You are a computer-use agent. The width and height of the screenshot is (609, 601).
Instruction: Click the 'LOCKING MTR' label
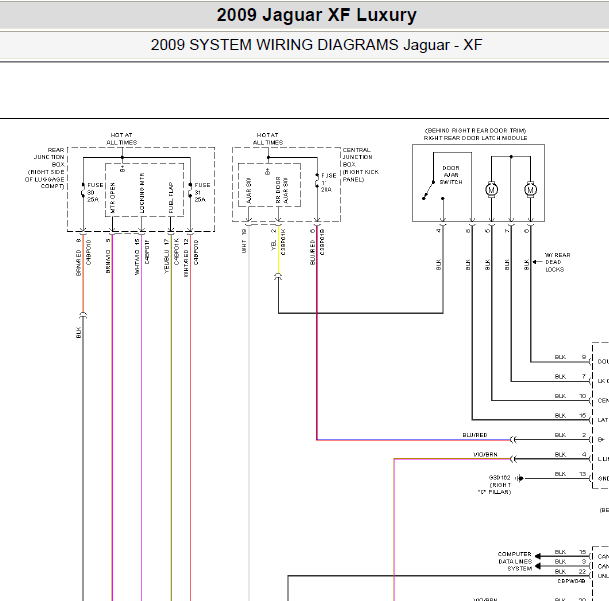(142, 193)
